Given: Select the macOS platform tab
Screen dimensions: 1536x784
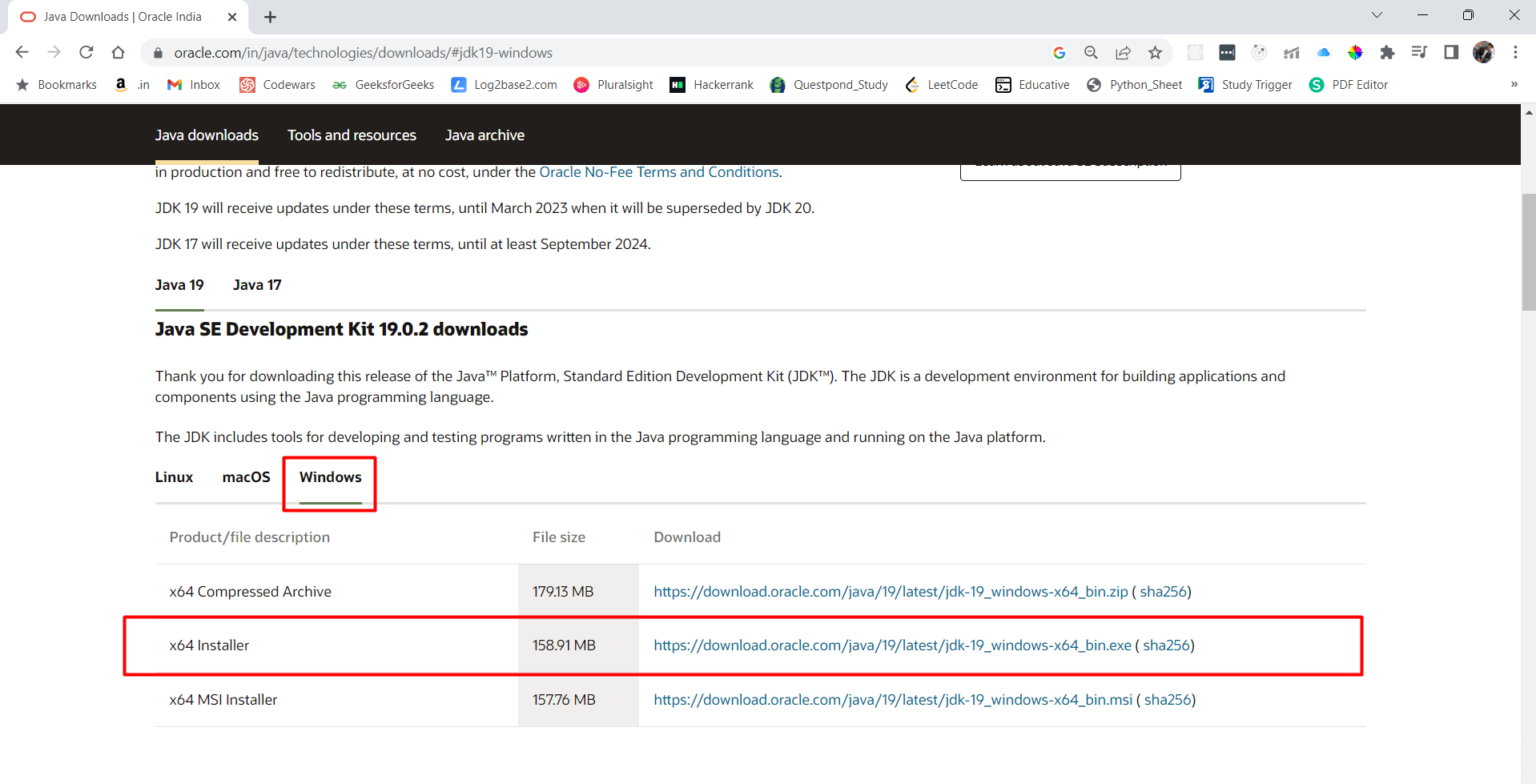Looking at the screenshot, I should click(246, 477).
